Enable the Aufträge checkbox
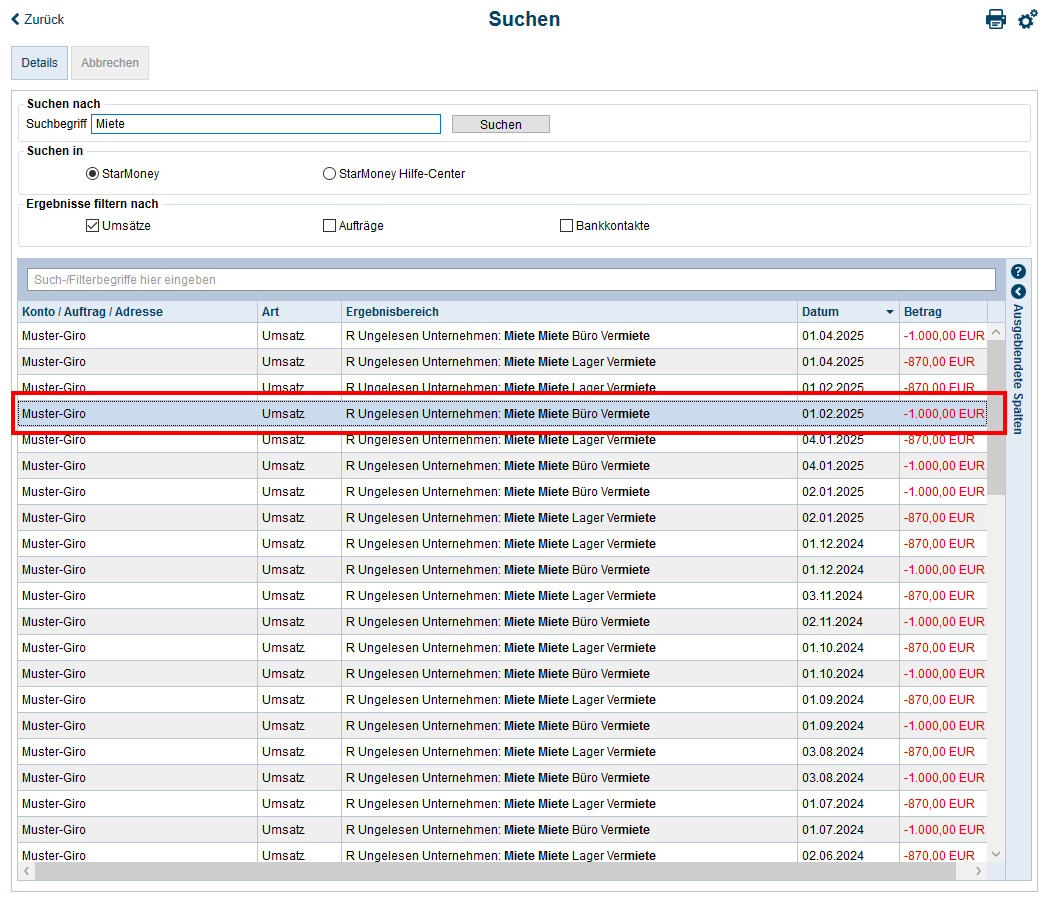This screenshot has height=897, width=1046. [x=329, y=225]
